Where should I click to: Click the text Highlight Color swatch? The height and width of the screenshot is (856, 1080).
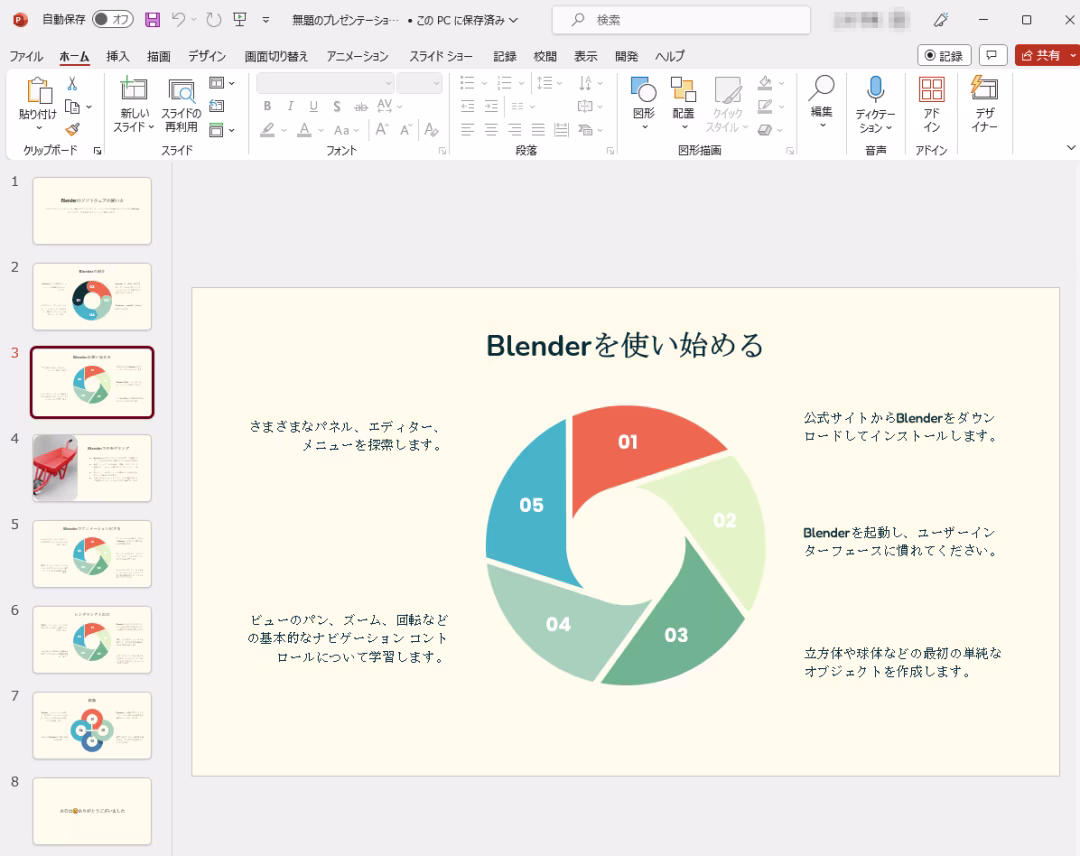(x=267, y=129)
